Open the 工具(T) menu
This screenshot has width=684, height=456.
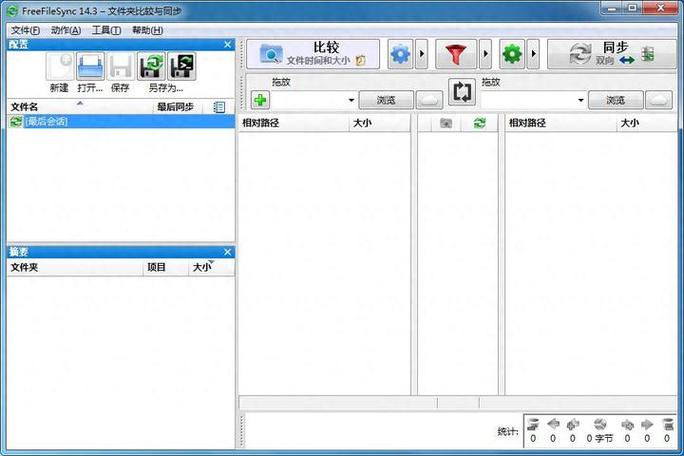pos(106,30)
